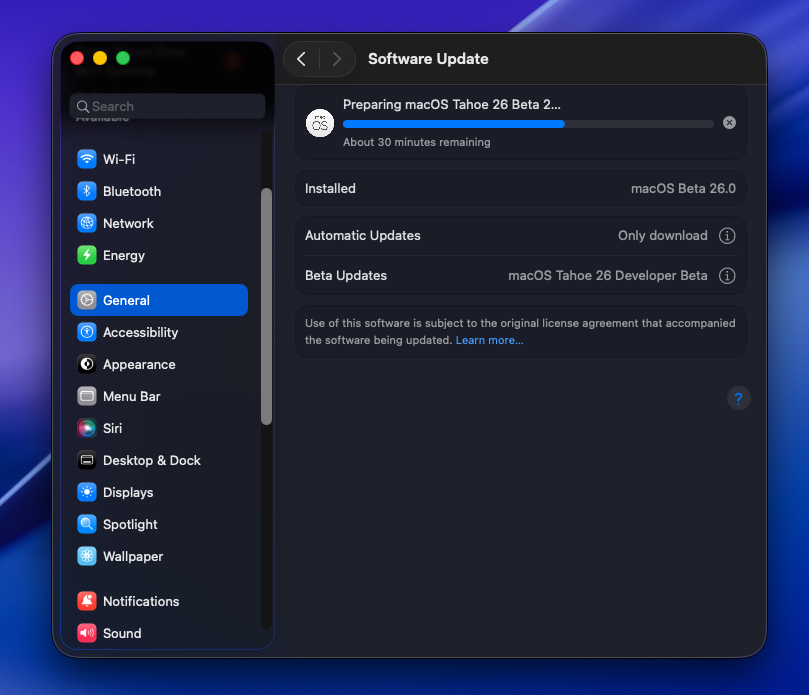The height and width of the screenshot is (695, 809).
Task: Click 'macOS Beta 26.0' installed version
Action: tap(683, 188)
